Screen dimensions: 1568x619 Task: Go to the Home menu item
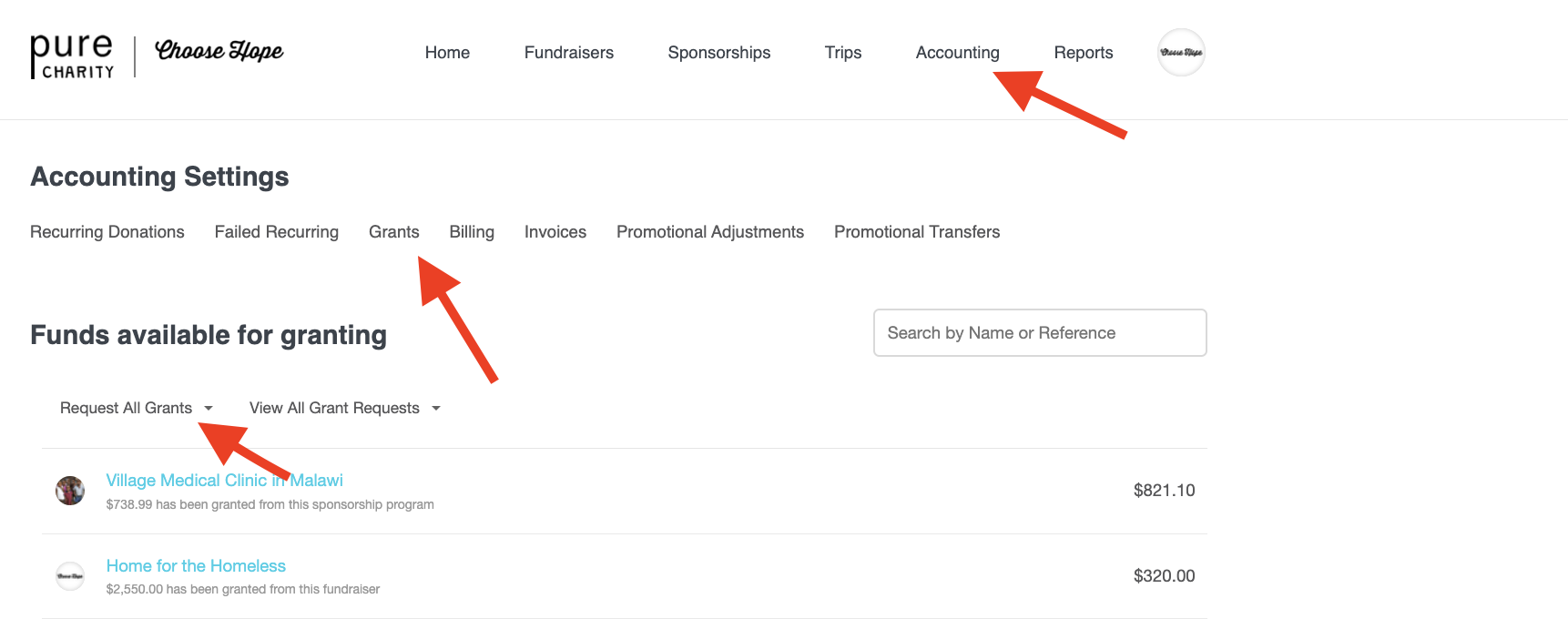tap(447, 53)
